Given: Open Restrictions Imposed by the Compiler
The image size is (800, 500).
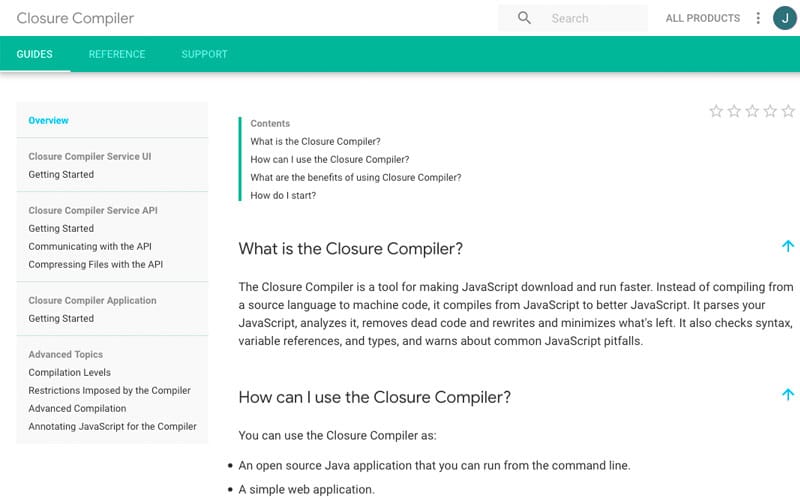Looking at the screenshot, I should click(110, 390).
